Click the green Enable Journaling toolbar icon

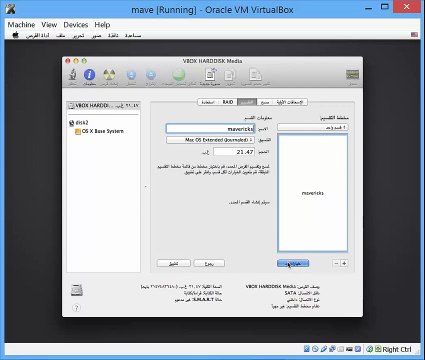(179, 76)
